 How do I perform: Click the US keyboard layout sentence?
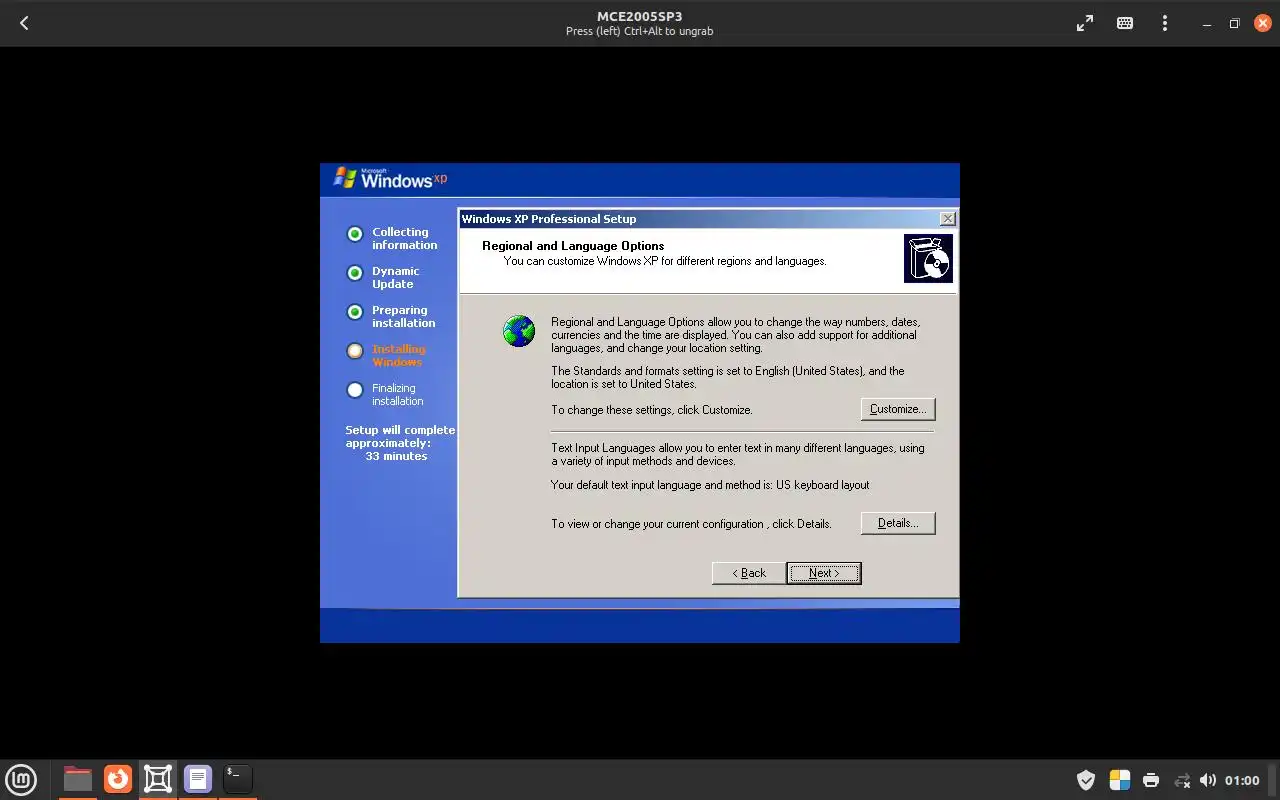710,485
